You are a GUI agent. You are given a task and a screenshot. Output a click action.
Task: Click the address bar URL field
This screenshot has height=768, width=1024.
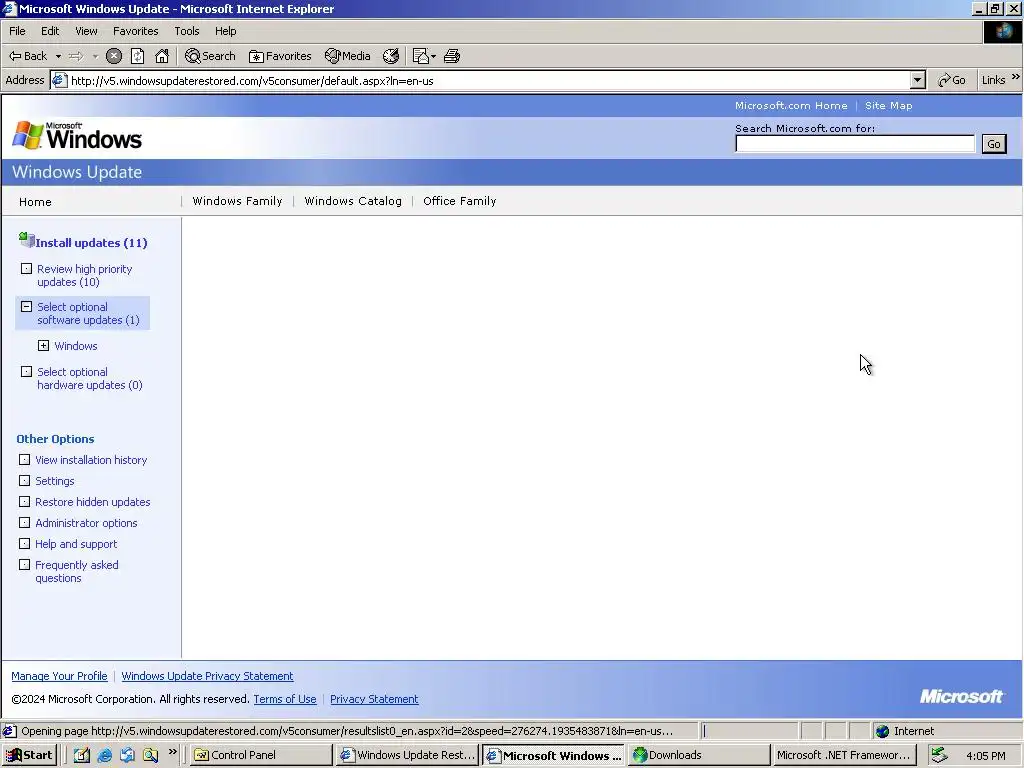click(488, 80)
